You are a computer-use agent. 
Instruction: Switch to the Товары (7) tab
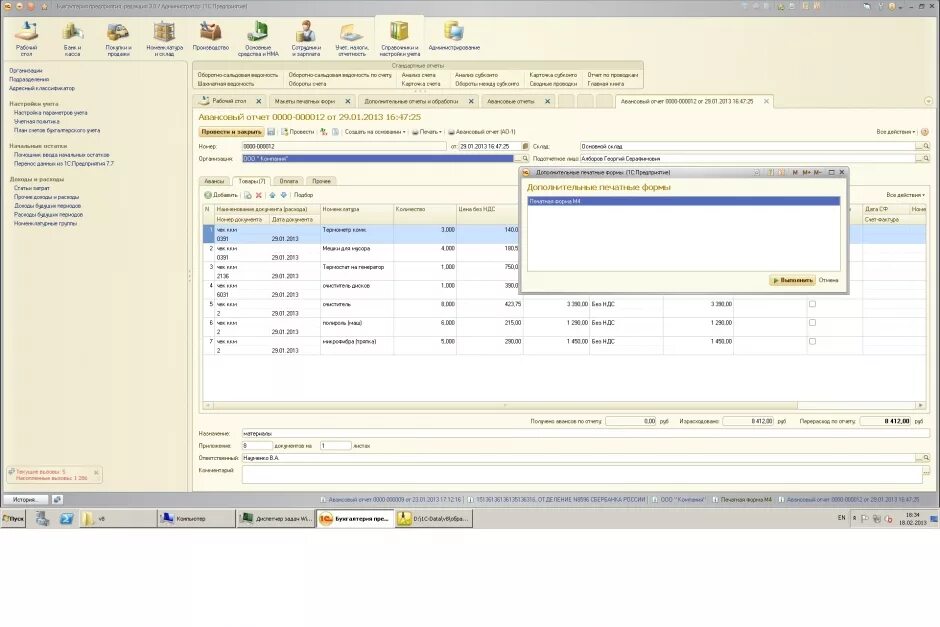click(252, 181)
